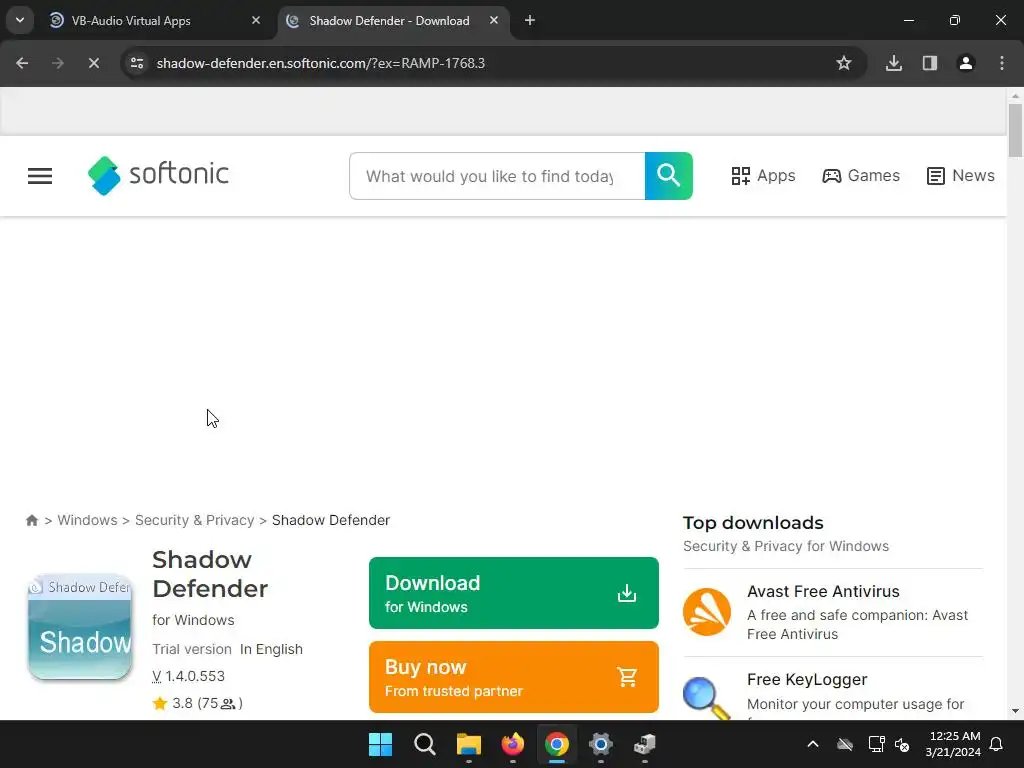This screenshot has height=768, width=1024.
Task: Click the green Download for Windows button
Action: point(513,593)
